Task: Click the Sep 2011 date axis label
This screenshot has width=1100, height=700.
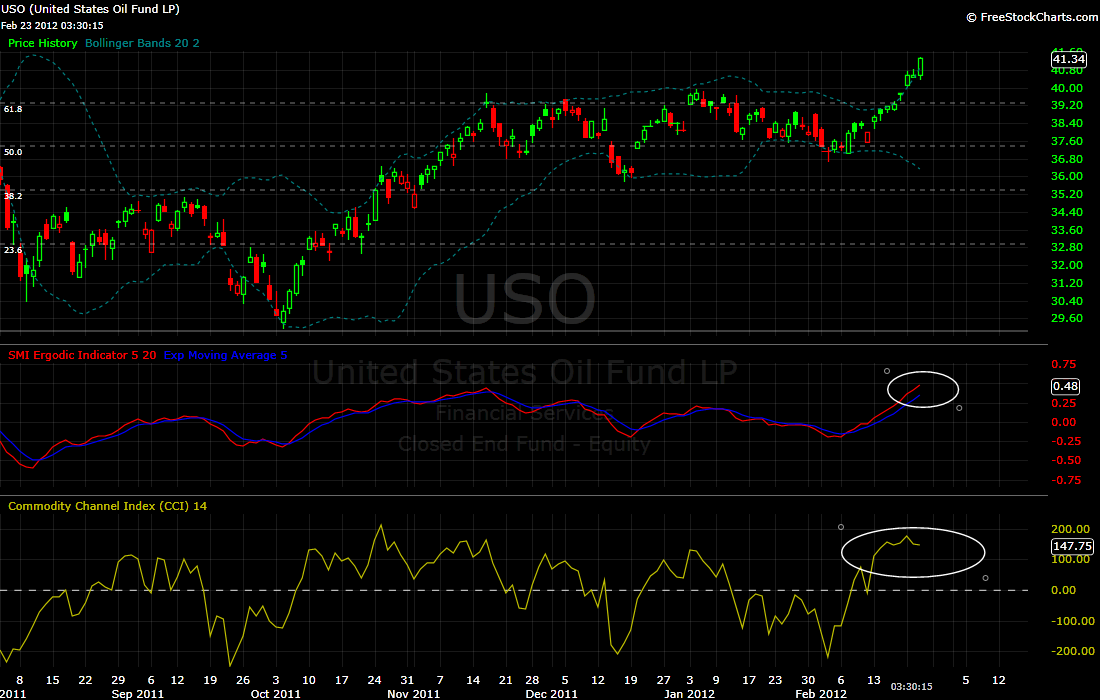Action: [138, 694]
